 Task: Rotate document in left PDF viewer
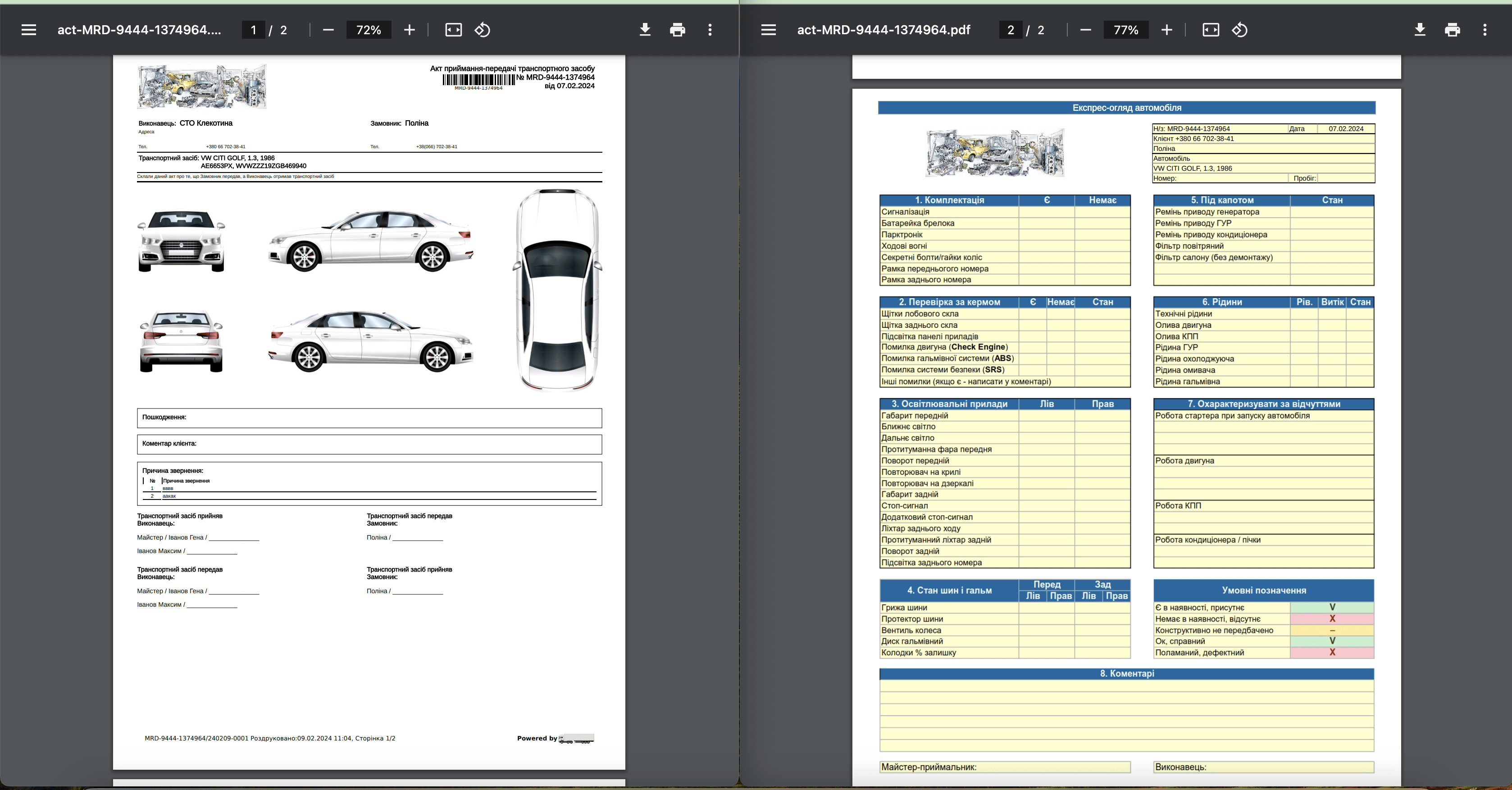tap(482, 30)
